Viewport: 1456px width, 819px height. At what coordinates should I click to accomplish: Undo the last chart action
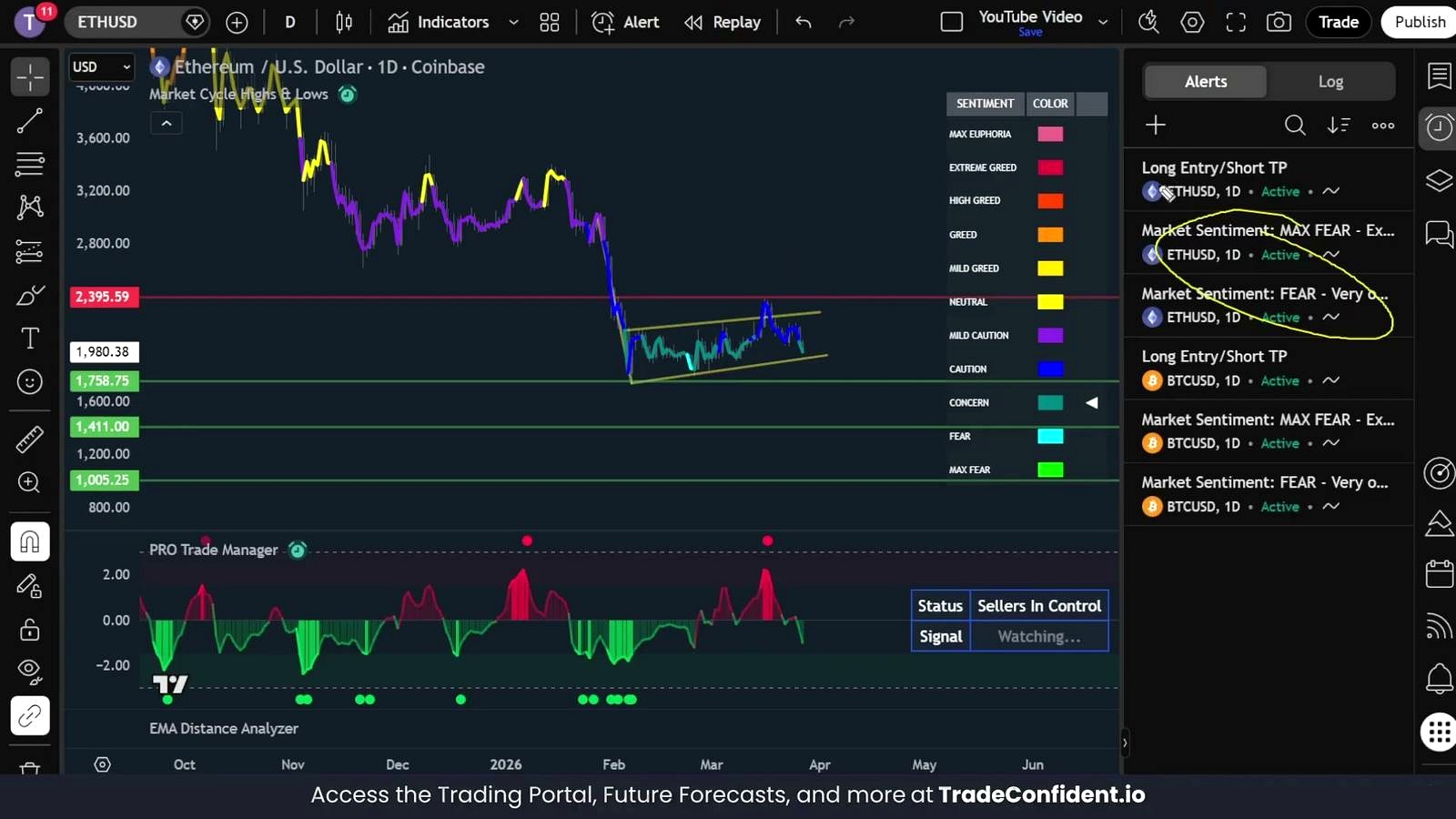[803, 22]
